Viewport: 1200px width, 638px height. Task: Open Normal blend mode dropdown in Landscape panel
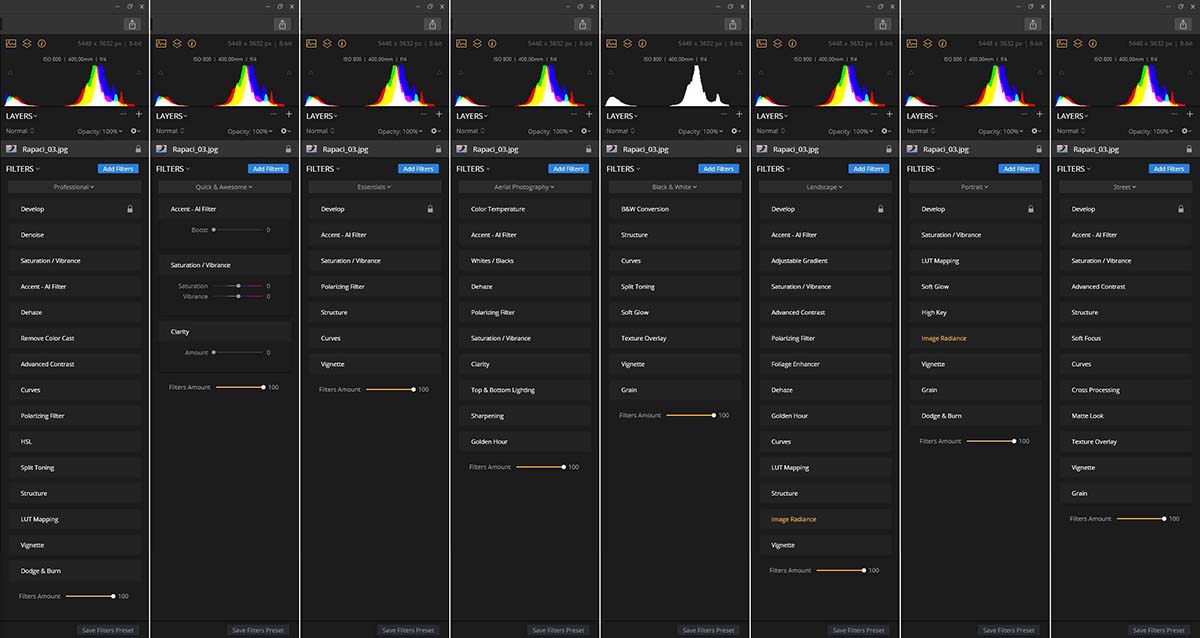(x=769, y=131)
